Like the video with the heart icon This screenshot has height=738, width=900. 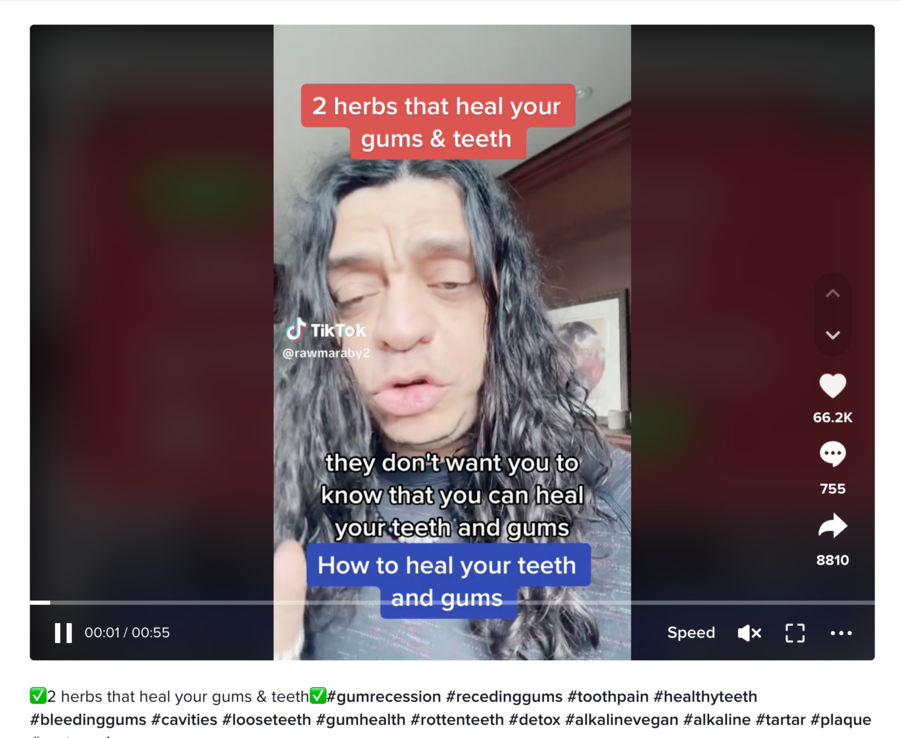(832, 386)
